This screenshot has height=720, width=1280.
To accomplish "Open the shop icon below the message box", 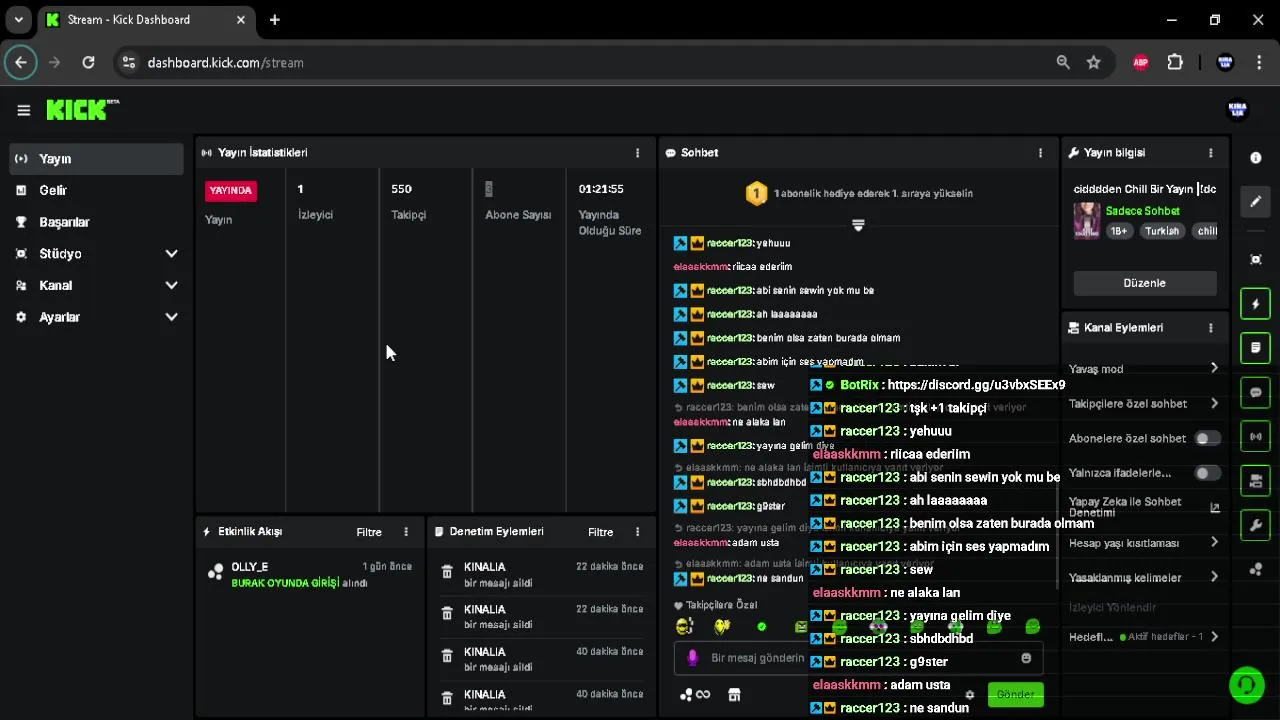I will click(734, 695).
